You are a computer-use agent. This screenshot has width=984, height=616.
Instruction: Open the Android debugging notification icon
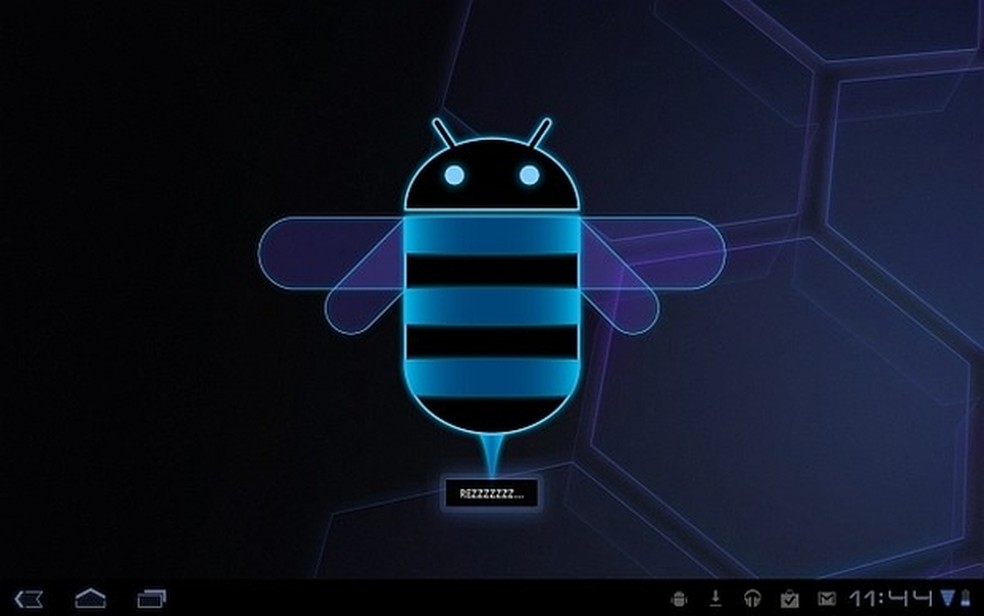coord(678,599)
